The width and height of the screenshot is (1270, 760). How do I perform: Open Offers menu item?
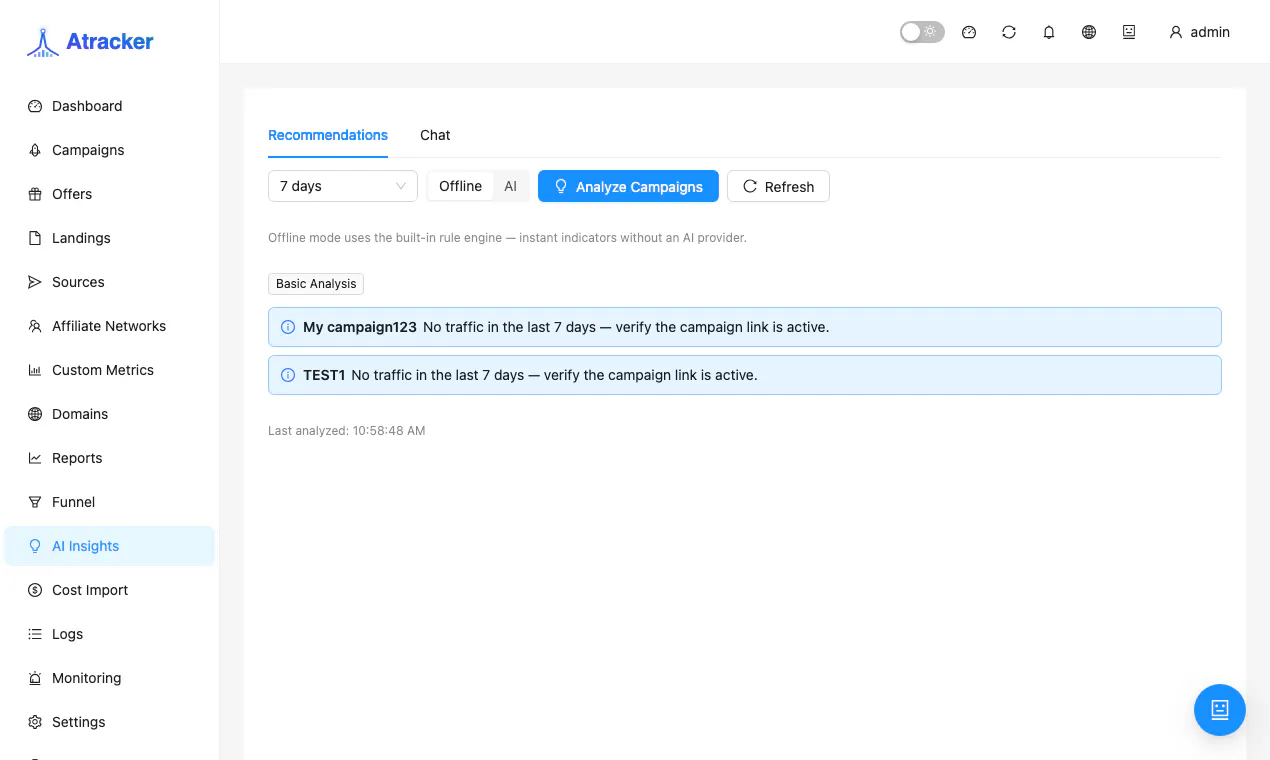click(109, 194)
